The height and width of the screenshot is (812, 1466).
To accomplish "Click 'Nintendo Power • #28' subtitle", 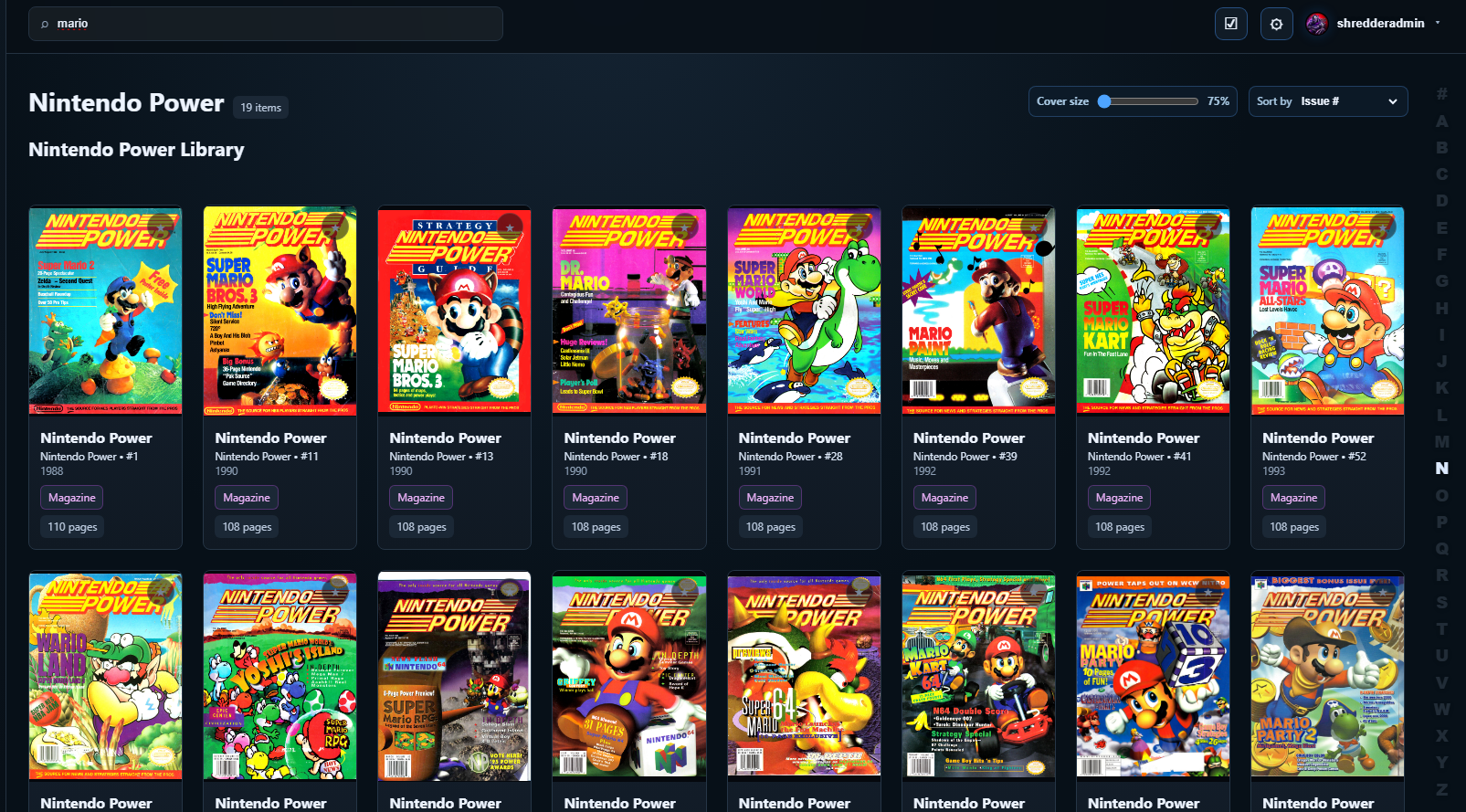I will click(x=790, y=457).
